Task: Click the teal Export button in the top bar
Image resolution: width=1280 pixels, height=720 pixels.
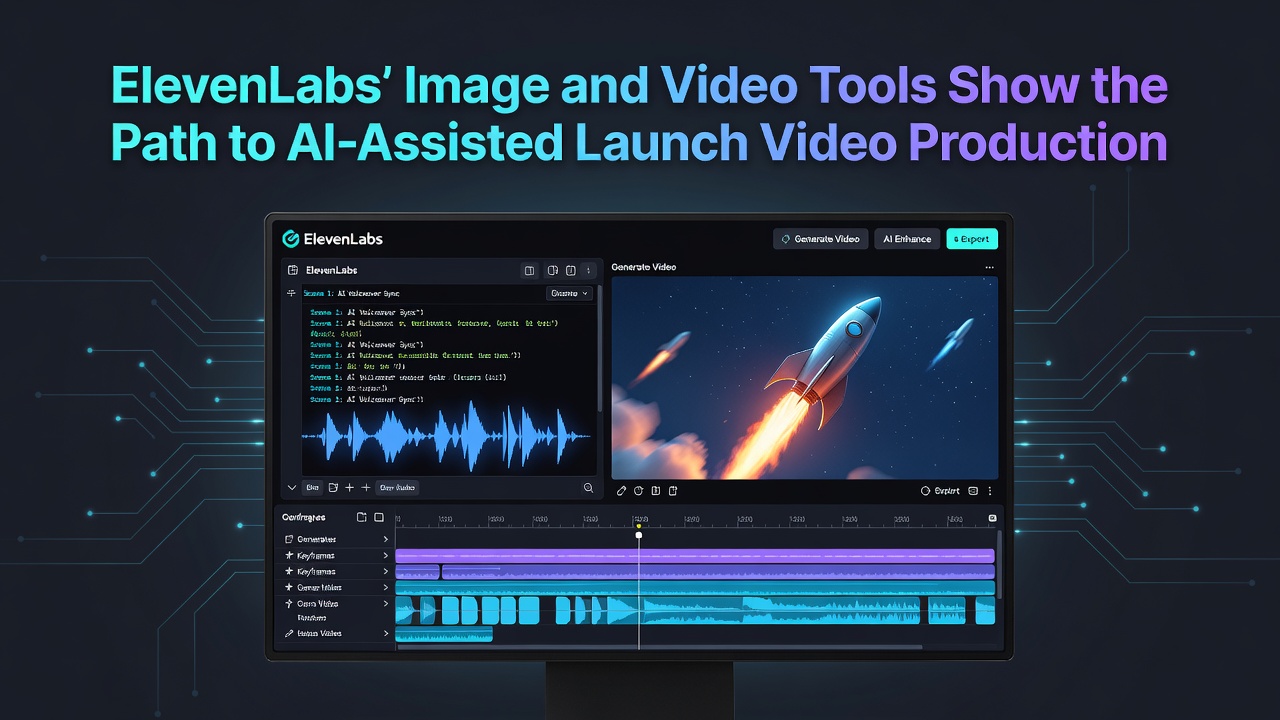Action: pos(972,239)
